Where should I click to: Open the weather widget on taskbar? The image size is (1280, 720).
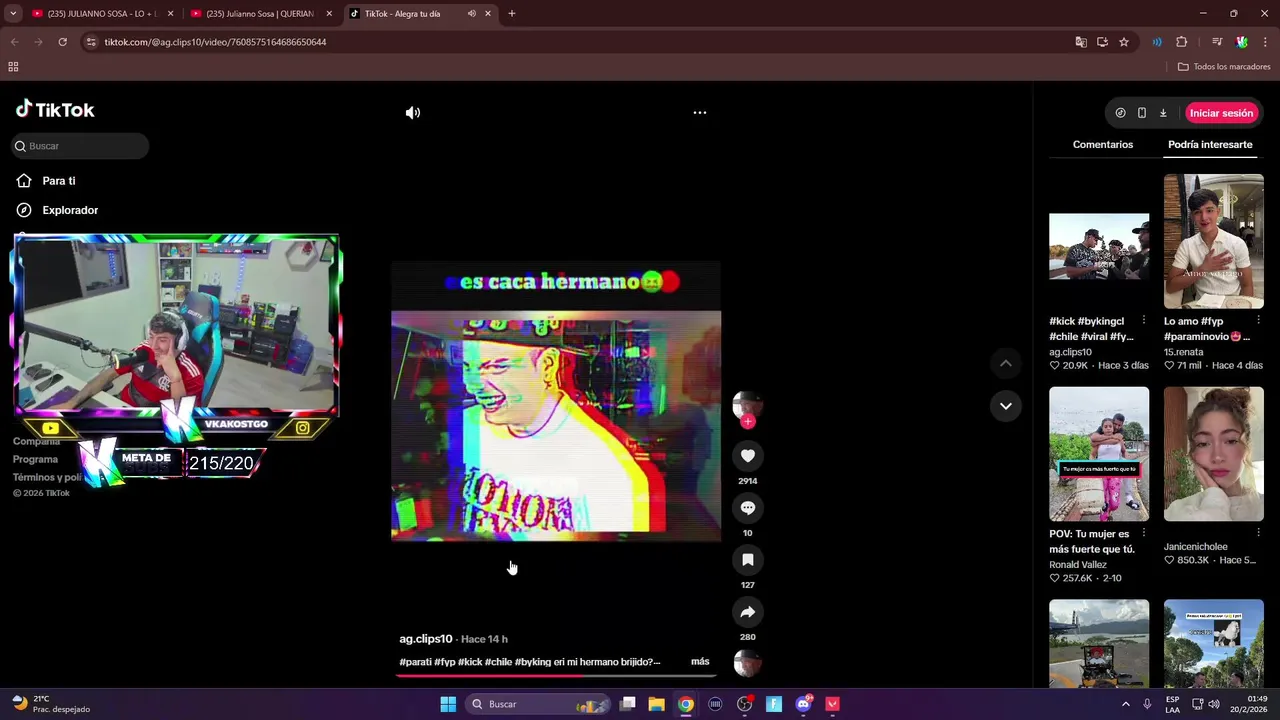pos(50,704)
